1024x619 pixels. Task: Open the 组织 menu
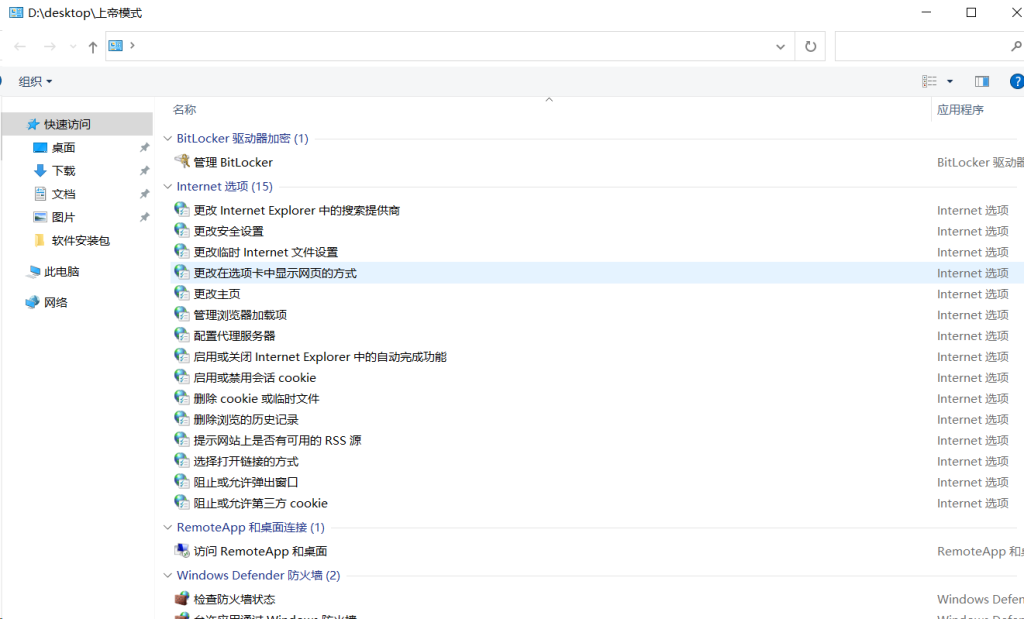click(x=36, y=81)
